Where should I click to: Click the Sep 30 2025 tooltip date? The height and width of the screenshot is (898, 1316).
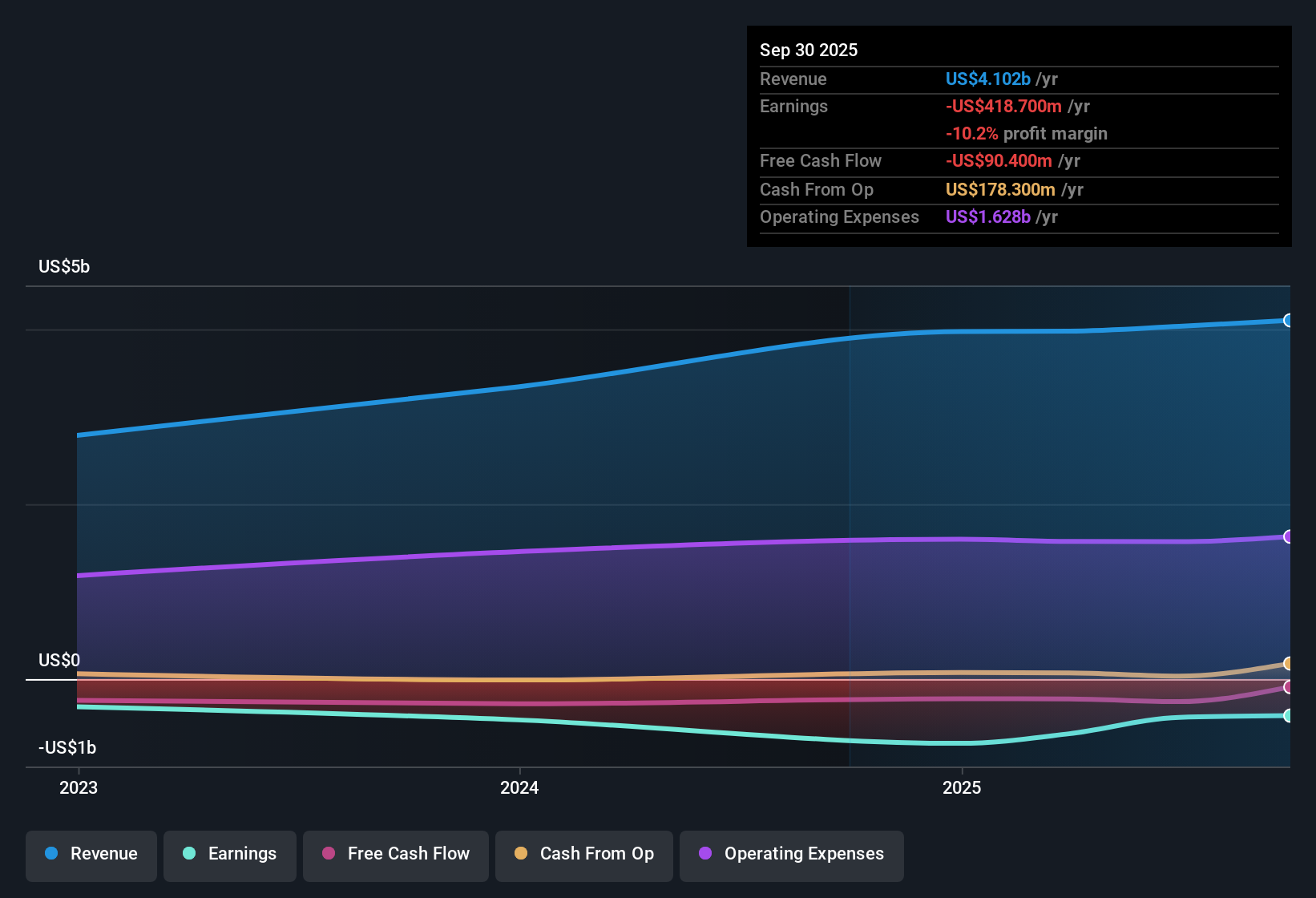tap(809, 50)
